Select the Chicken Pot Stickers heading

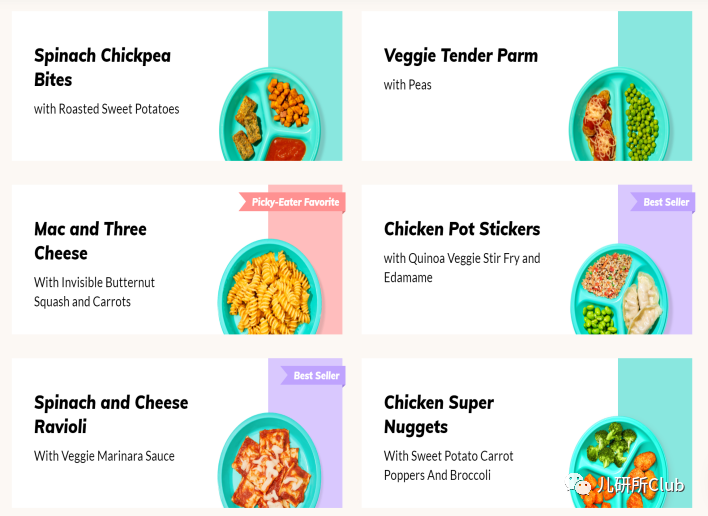point(462,229)
